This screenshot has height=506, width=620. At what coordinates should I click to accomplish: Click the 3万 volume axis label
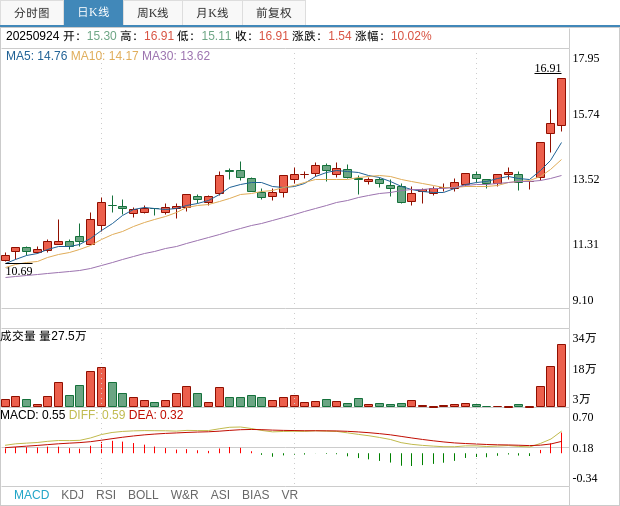[581, 399]
